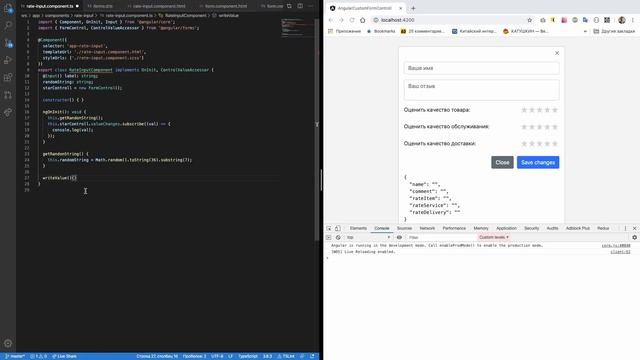
Task: Switch to form.component.html editor tab
Action: click(226, 6)
